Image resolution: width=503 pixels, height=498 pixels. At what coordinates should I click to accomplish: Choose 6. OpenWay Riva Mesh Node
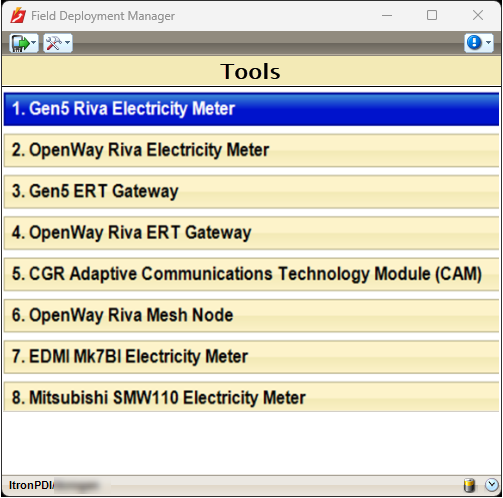[251, 316]
